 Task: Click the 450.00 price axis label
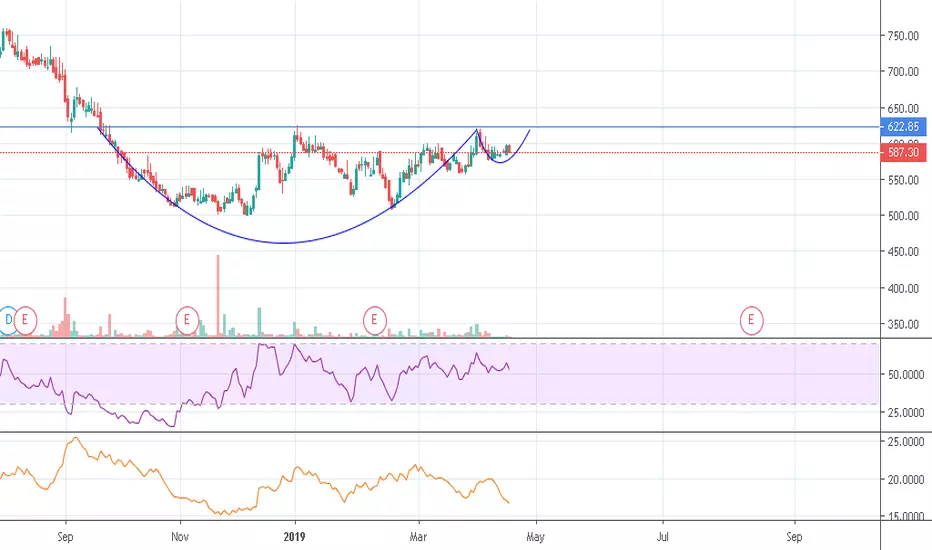tap(903, 252)
